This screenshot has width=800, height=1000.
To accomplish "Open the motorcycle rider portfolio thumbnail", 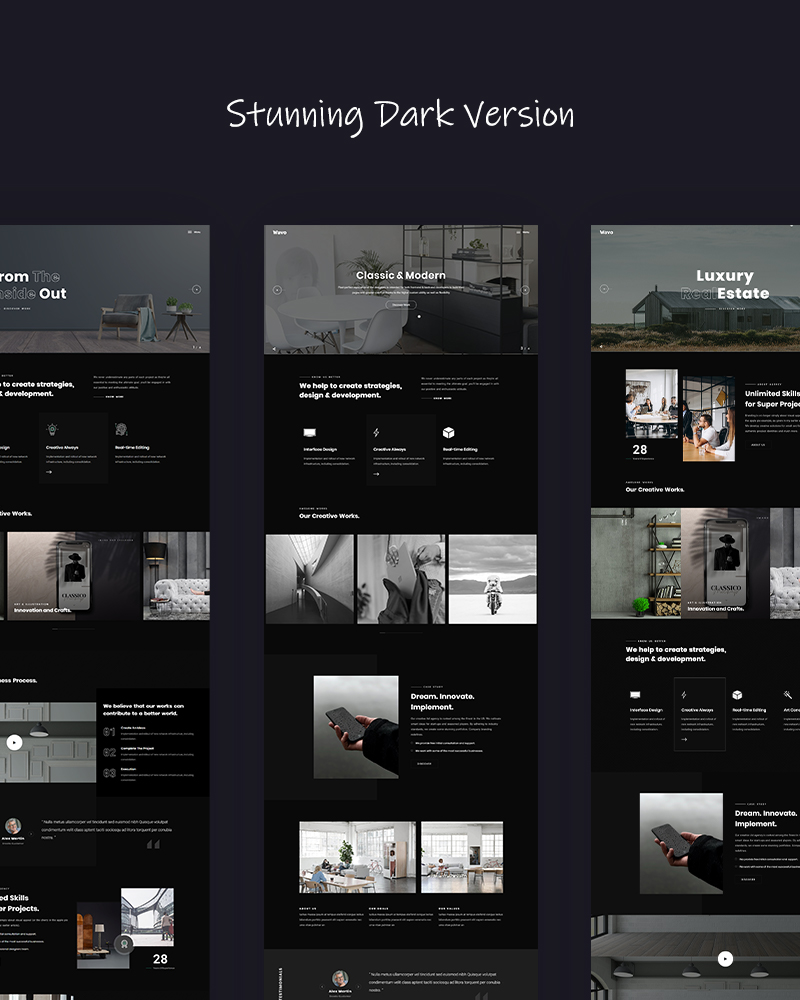I will (492, 579).
